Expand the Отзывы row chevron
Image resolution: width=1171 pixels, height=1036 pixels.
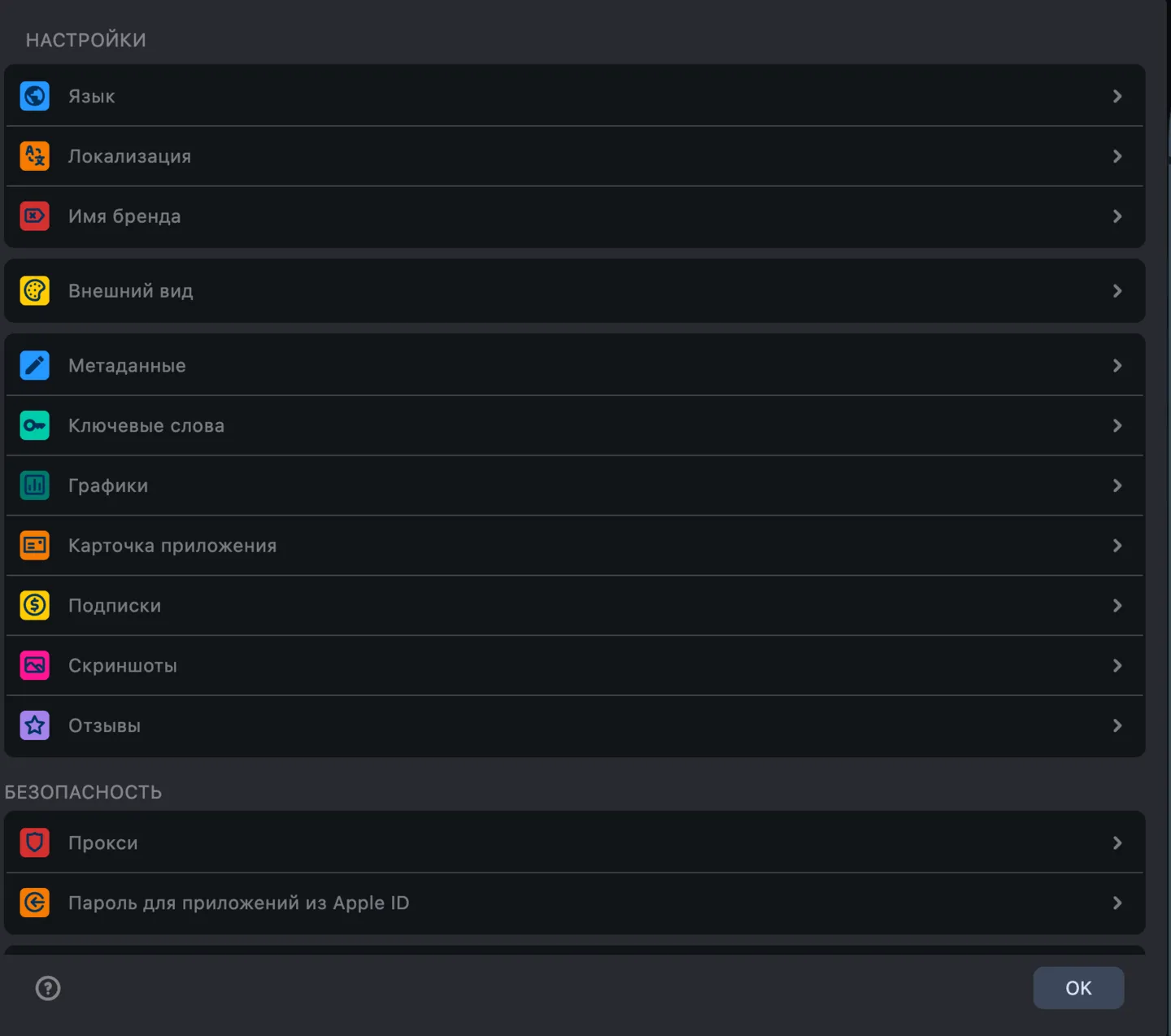(x=1117, y=725)
